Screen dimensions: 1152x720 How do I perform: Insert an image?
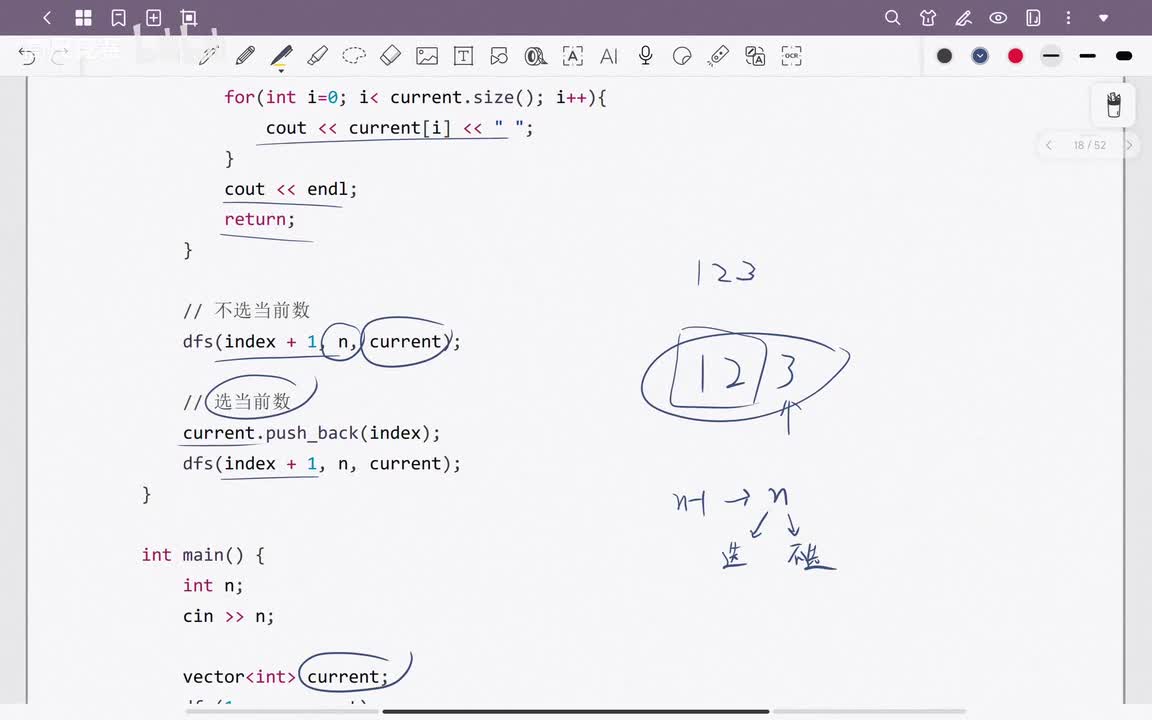coord(427,56)
